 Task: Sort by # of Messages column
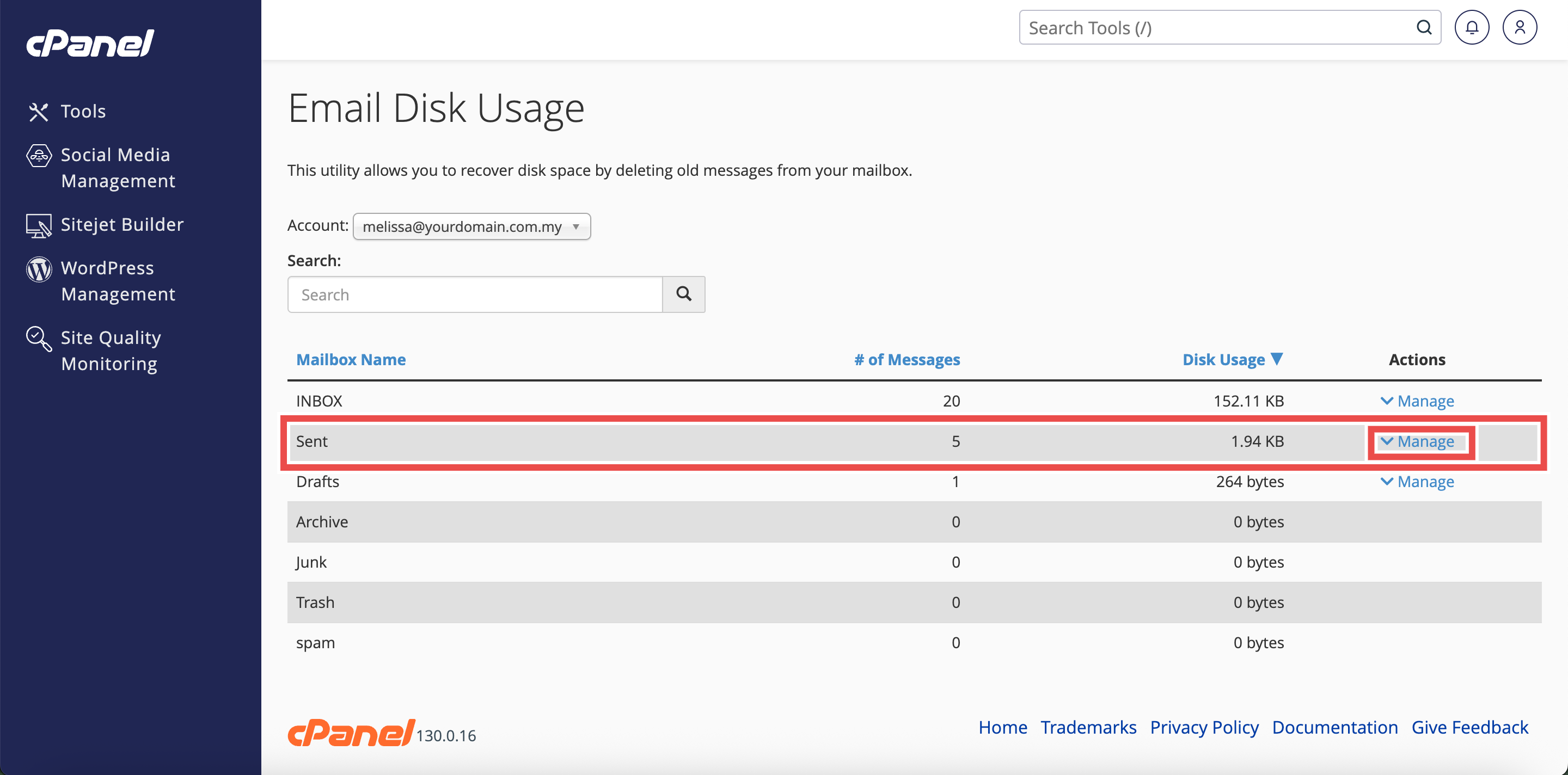tap(906, 360)
